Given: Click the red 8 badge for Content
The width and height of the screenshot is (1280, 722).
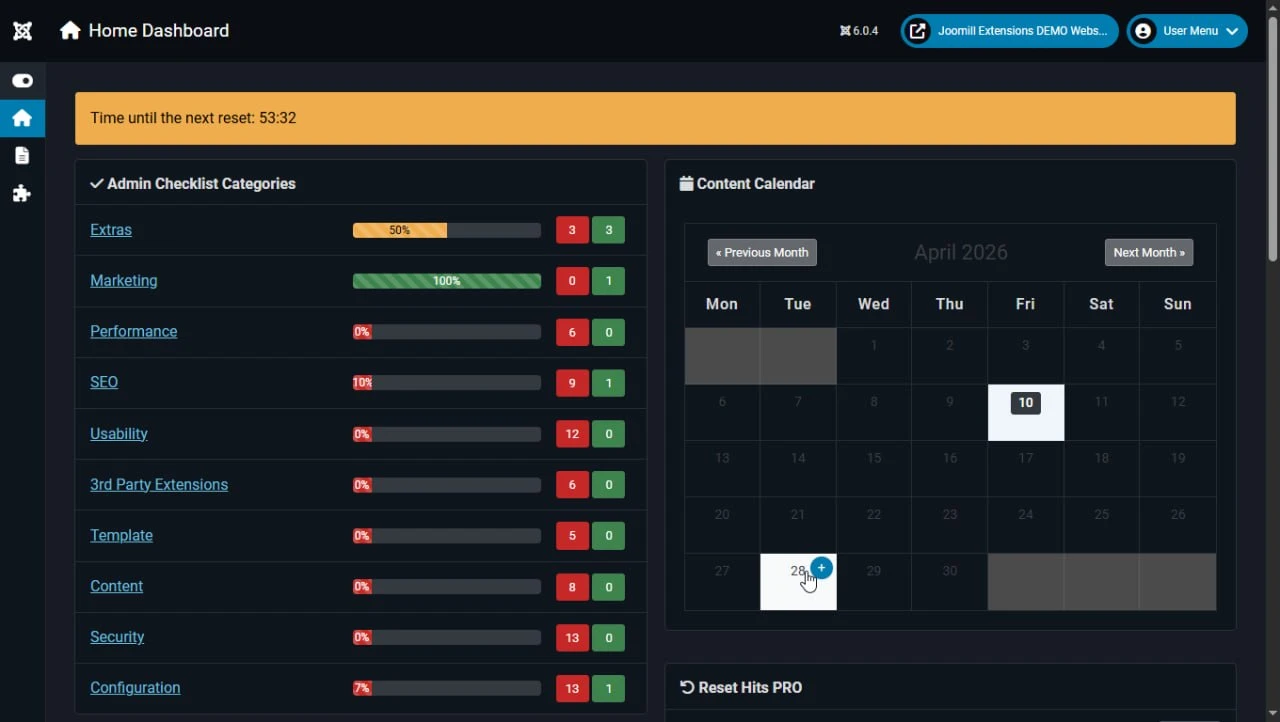Looking at the screenshot, I should coord(572,587).
